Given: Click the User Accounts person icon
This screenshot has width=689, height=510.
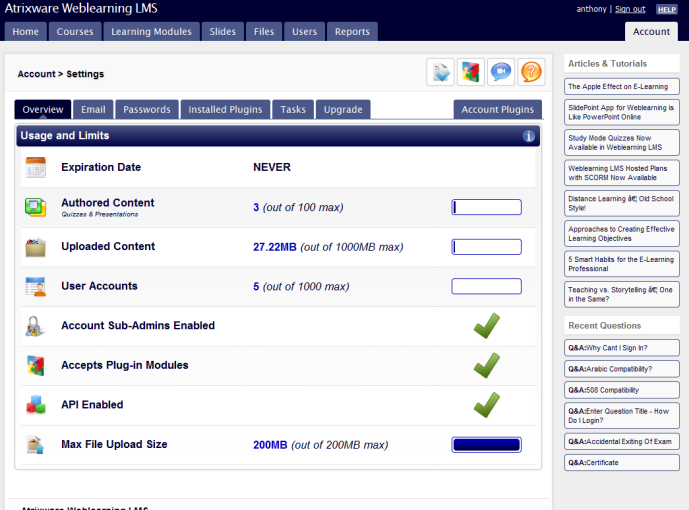Looking at the screenshot, I should tap(36, 286).
